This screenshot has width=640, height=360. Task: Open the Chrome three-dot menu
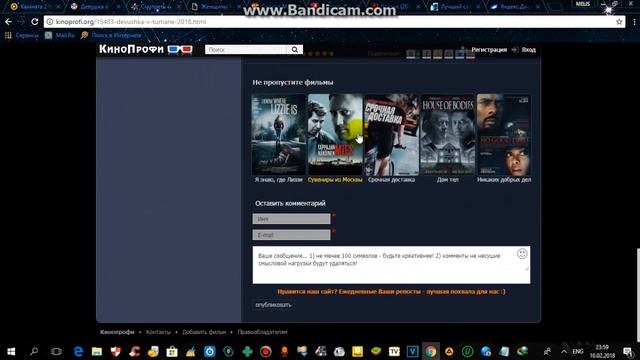[x=634, y=22]
